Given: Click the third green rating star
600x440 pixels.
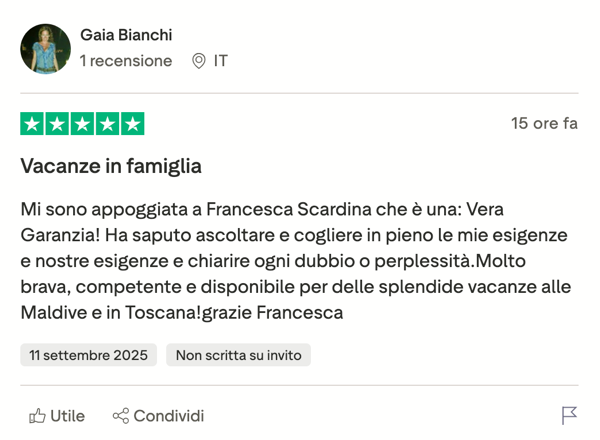Looking at the screenshot, I should click(x=82, y=124).
